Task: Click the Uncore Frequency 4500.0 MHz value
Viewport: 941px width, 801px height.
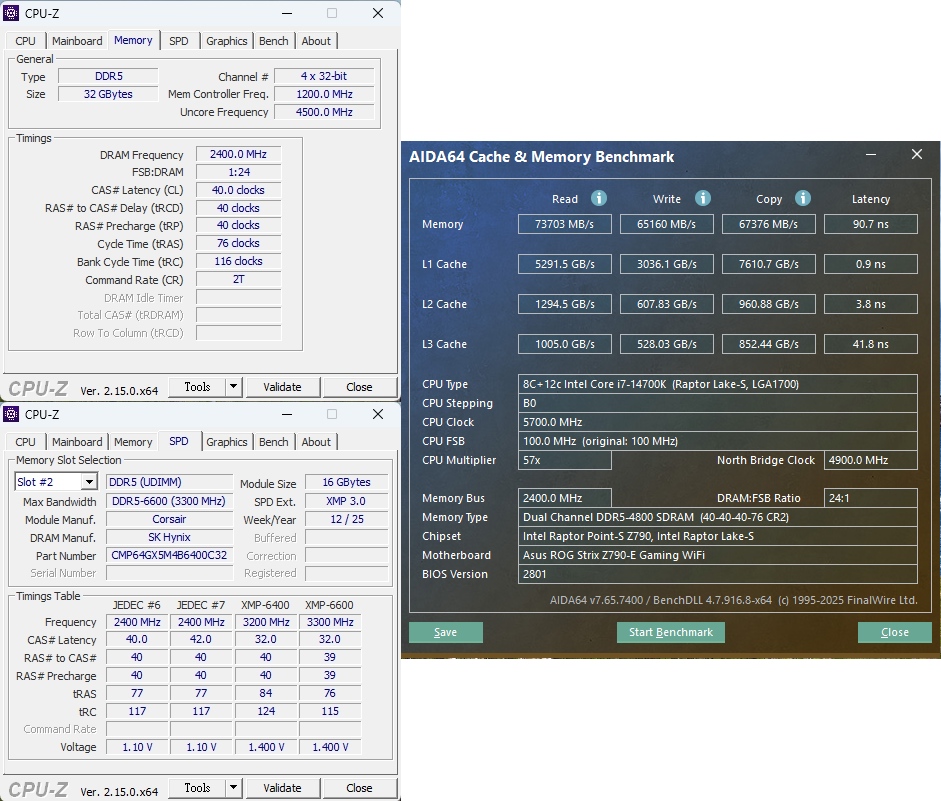Action: (324, 112)
